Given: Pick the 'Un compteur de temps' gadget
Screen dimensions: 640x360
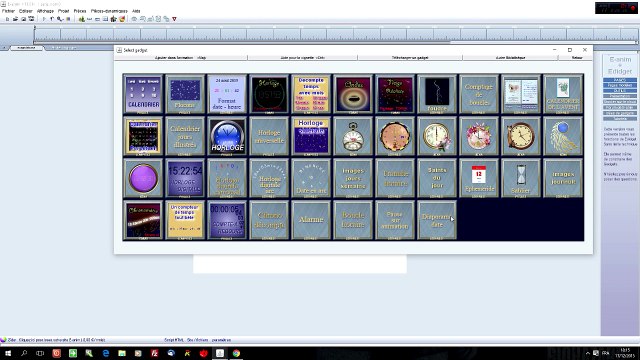Looking at the screenshot, I should click(x=185, y=220).
